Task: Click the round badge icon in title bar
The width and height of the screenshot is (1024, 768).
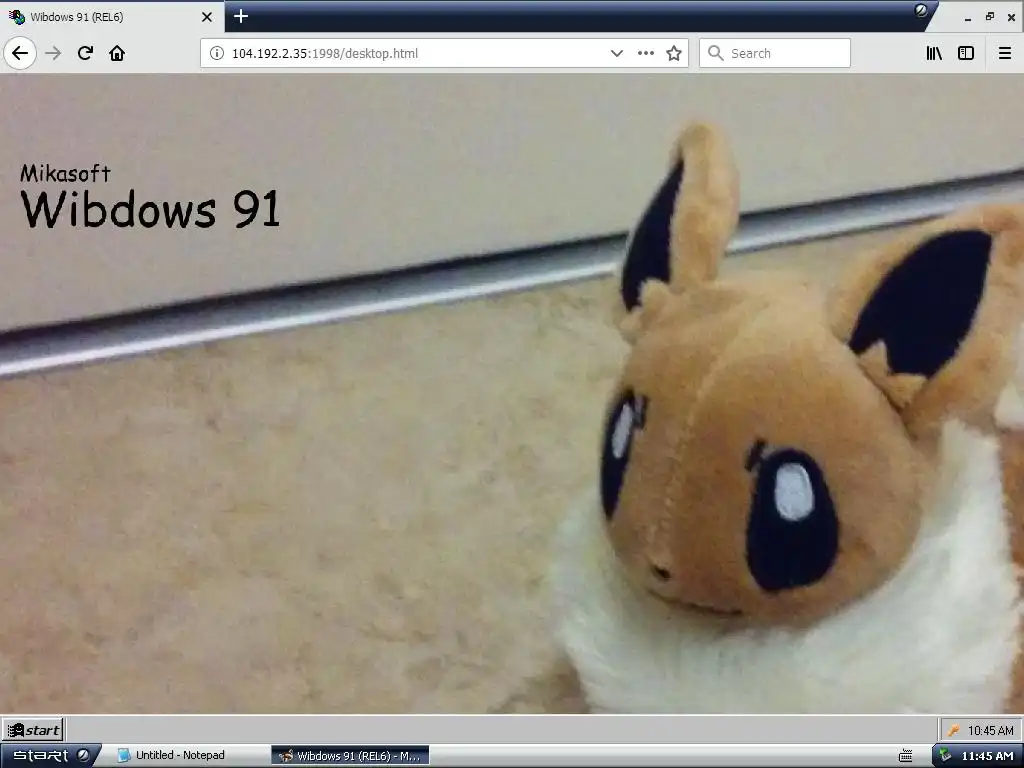Action: coord(921,10)
